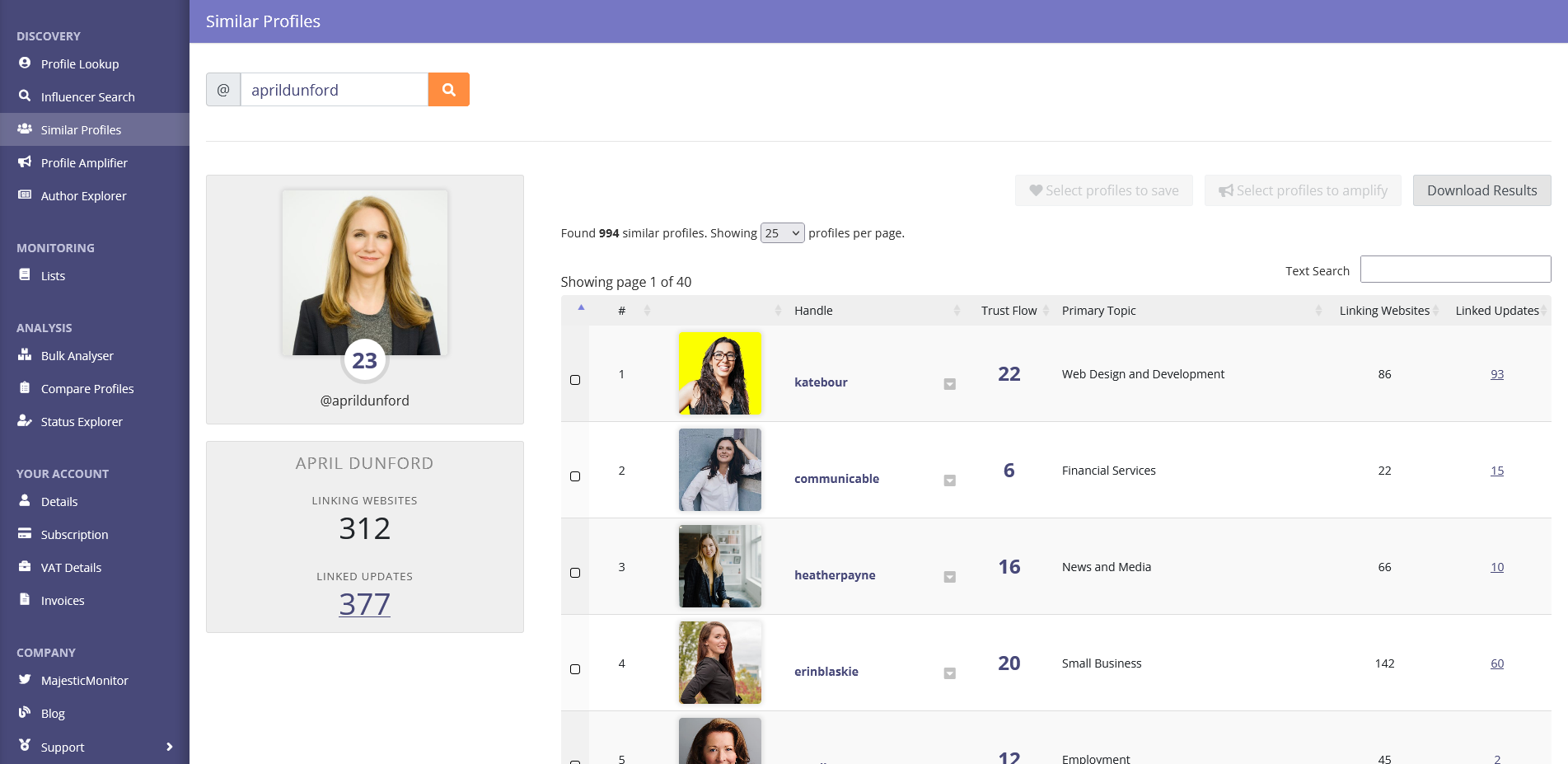This screenshot has height=764, width=1568.
Task: Open communicable's 15 linked updates link
Action: [x=1497, y=471]
